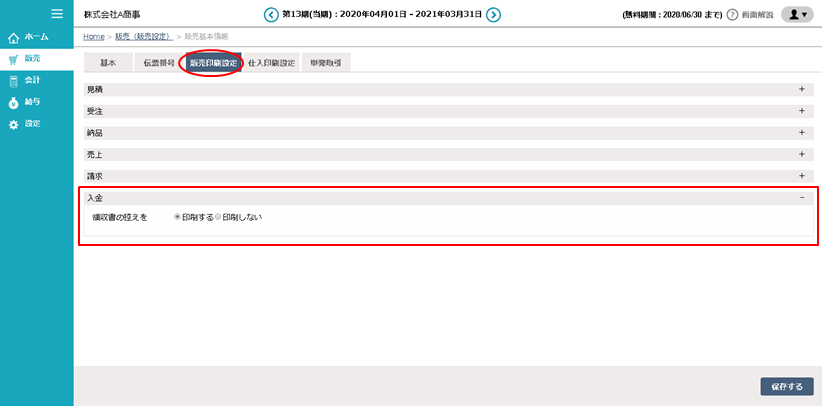This screenshot has width=822, height=406.
Task: Open the 会計 accounting sidebar item
Action: click(x=32, y=80)
